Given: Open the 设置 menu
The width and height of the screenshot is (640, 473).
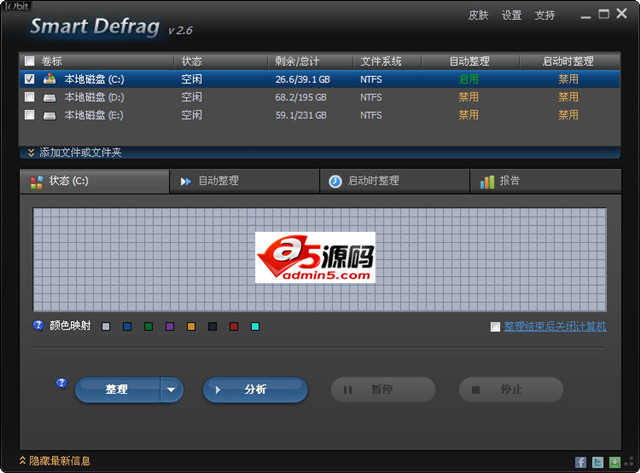Looking at the screenshot, I should click(511, 16).
